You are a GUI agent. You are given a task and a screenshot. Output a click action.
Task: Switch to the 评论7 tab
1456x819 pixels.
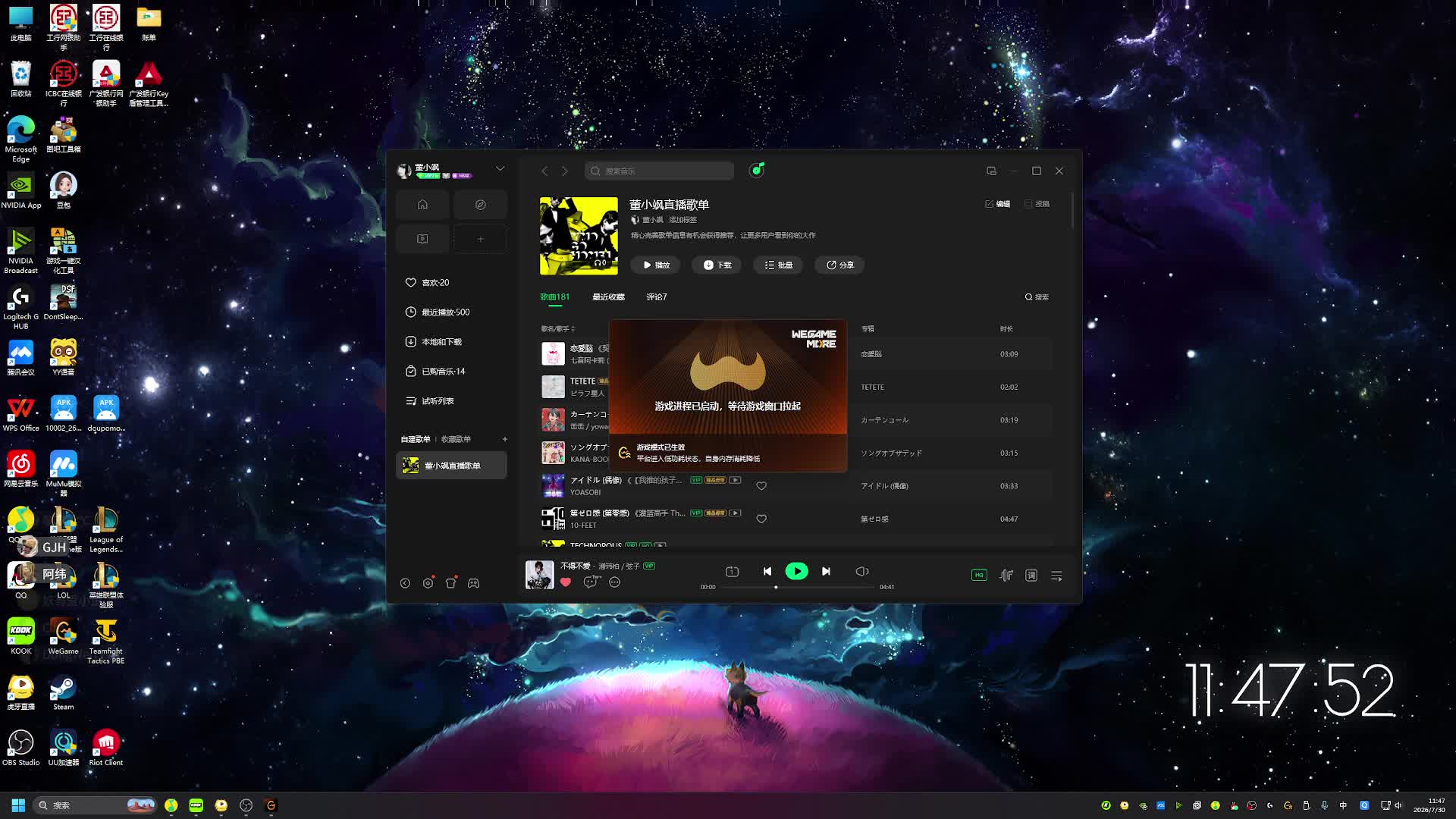click(657, 297)
